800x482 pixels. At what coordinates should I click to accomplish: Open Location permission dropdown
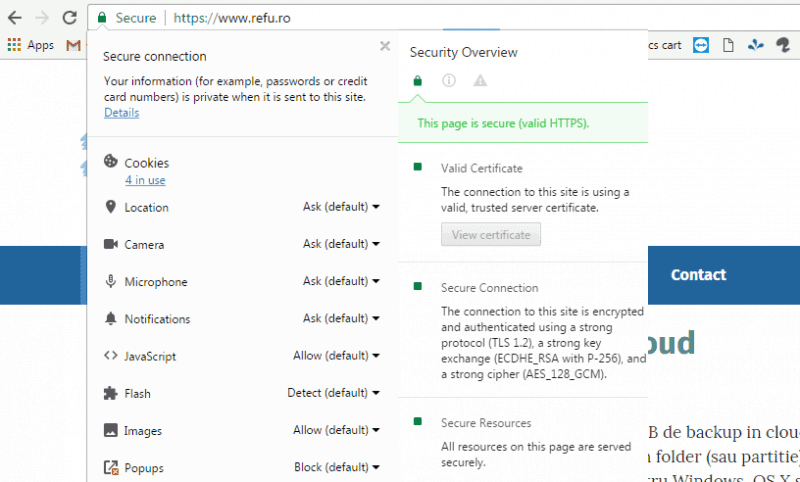tap(341, 207)
